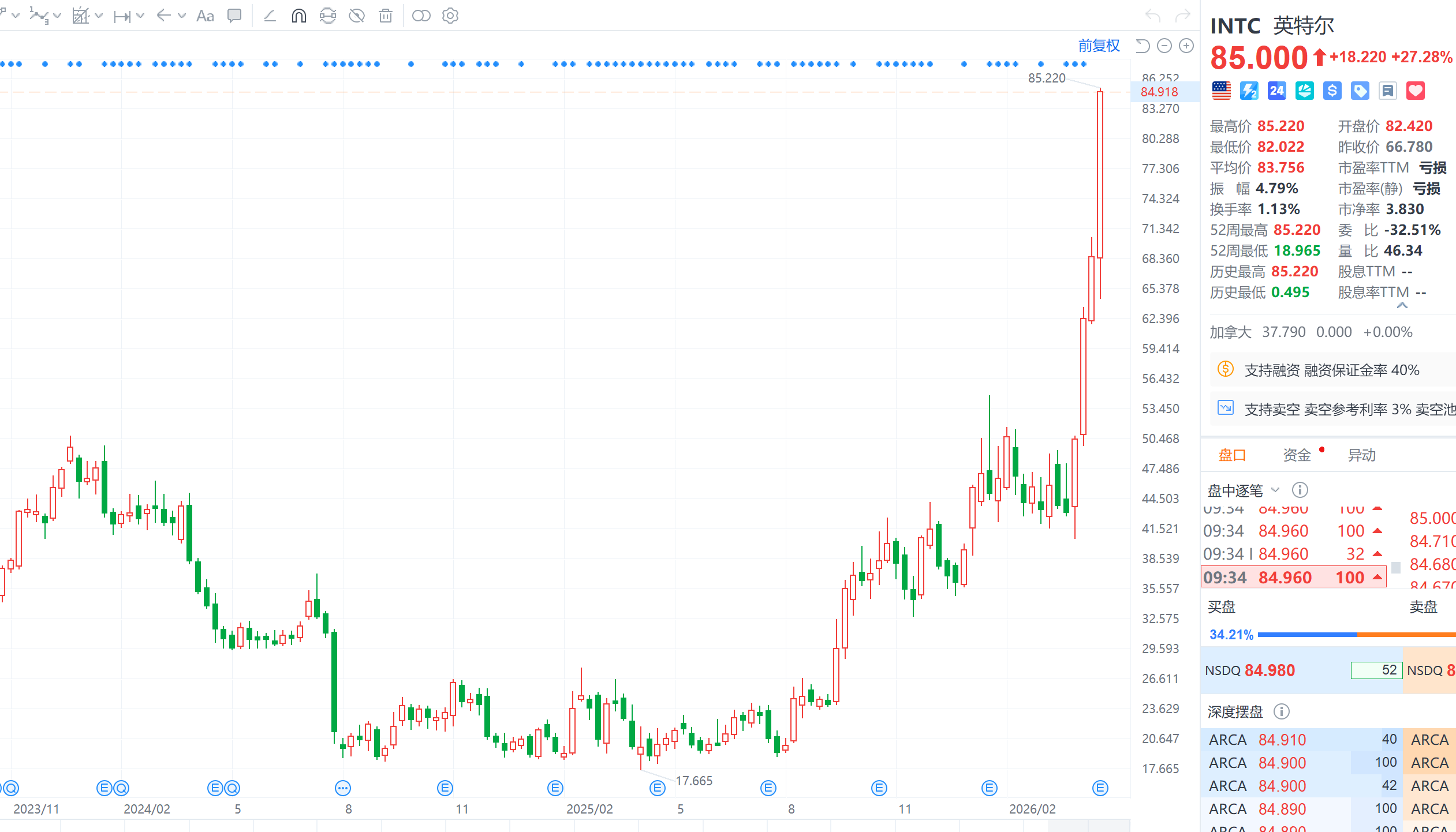Open the arrow tool dropdown chevron

182,16
